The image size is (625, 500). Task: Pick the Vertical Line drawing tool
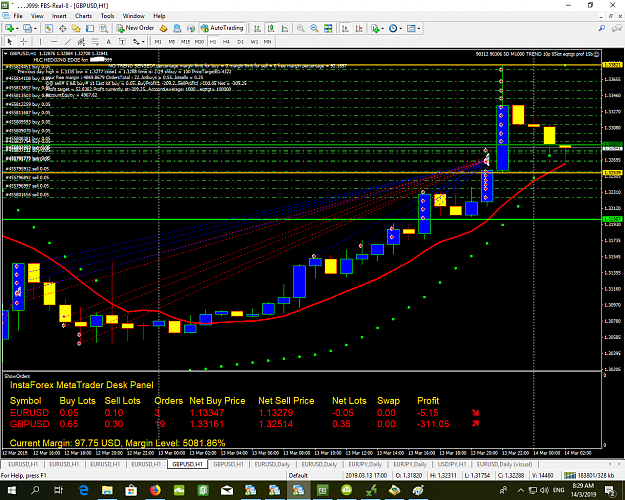(40, 41)
